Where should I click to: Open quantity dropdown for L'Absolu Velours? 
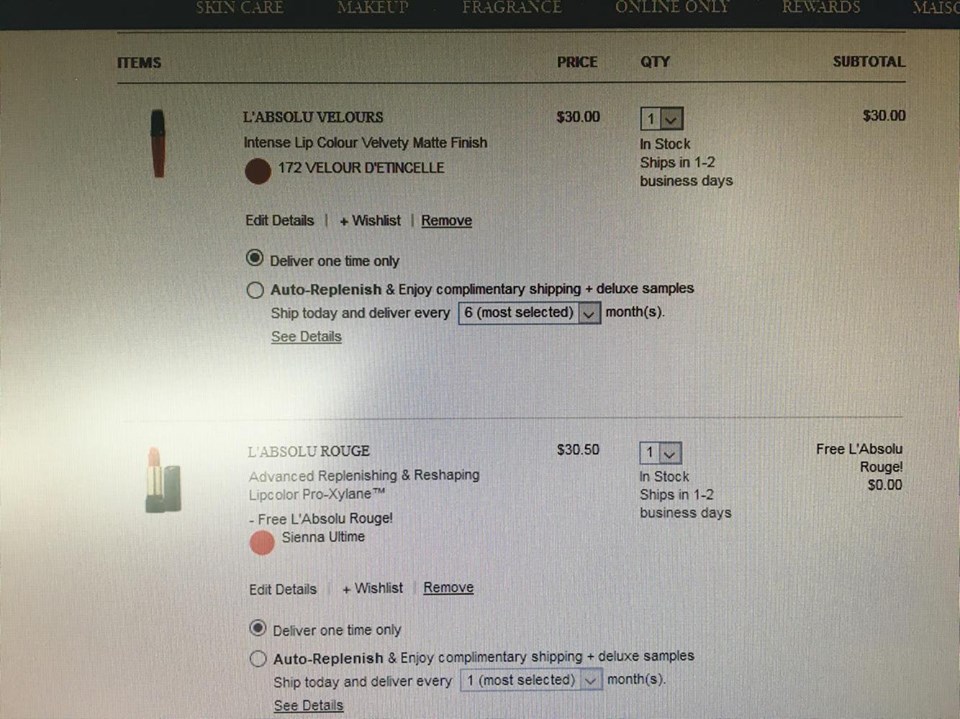(x=662, y=119)
